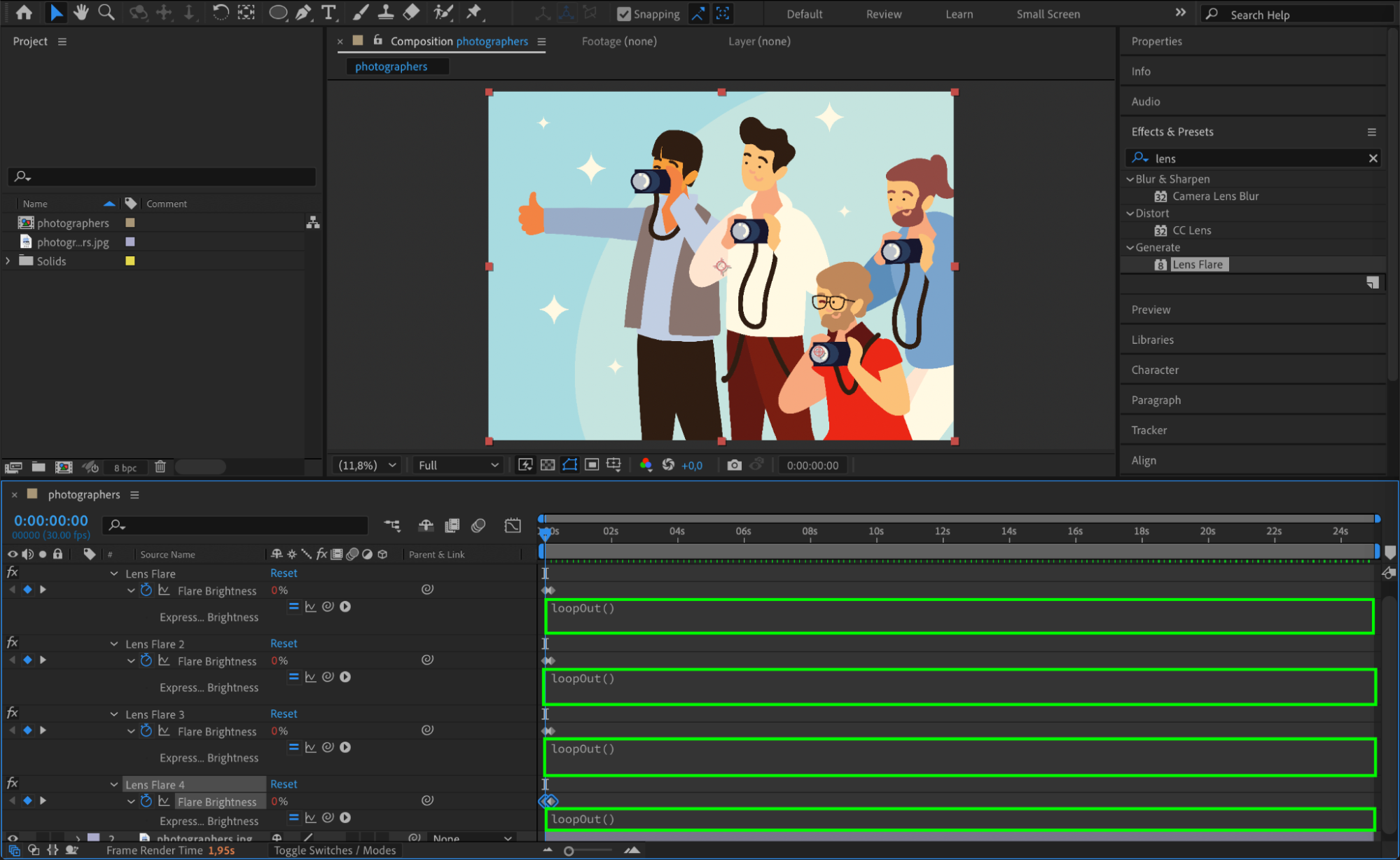Click the Effects & Presets search field

1254,158
